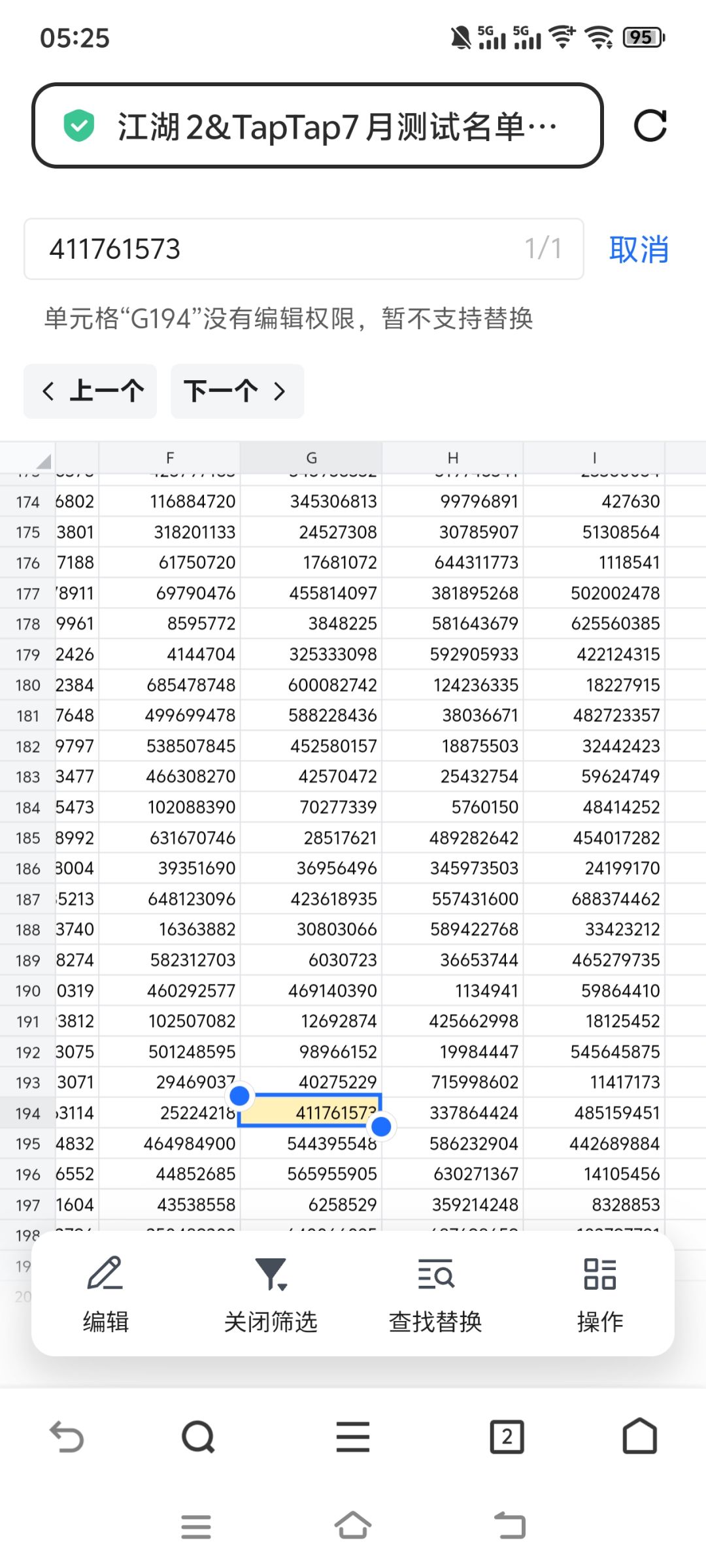Go to the browser home page icon
This screenshot has width=706, height=1568.
click(x=639, y=1435)
